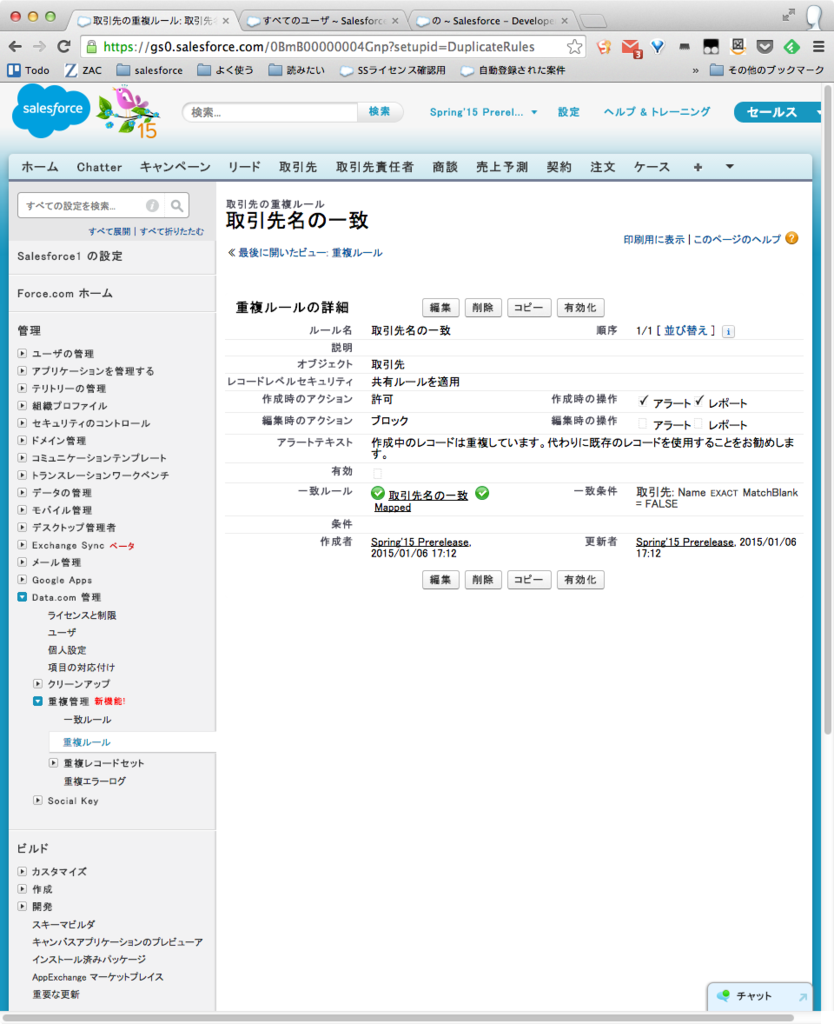Pop out the chat window arrow
Image resolution: width=834 pixels, height=1024 pixels.
point(803,997)
